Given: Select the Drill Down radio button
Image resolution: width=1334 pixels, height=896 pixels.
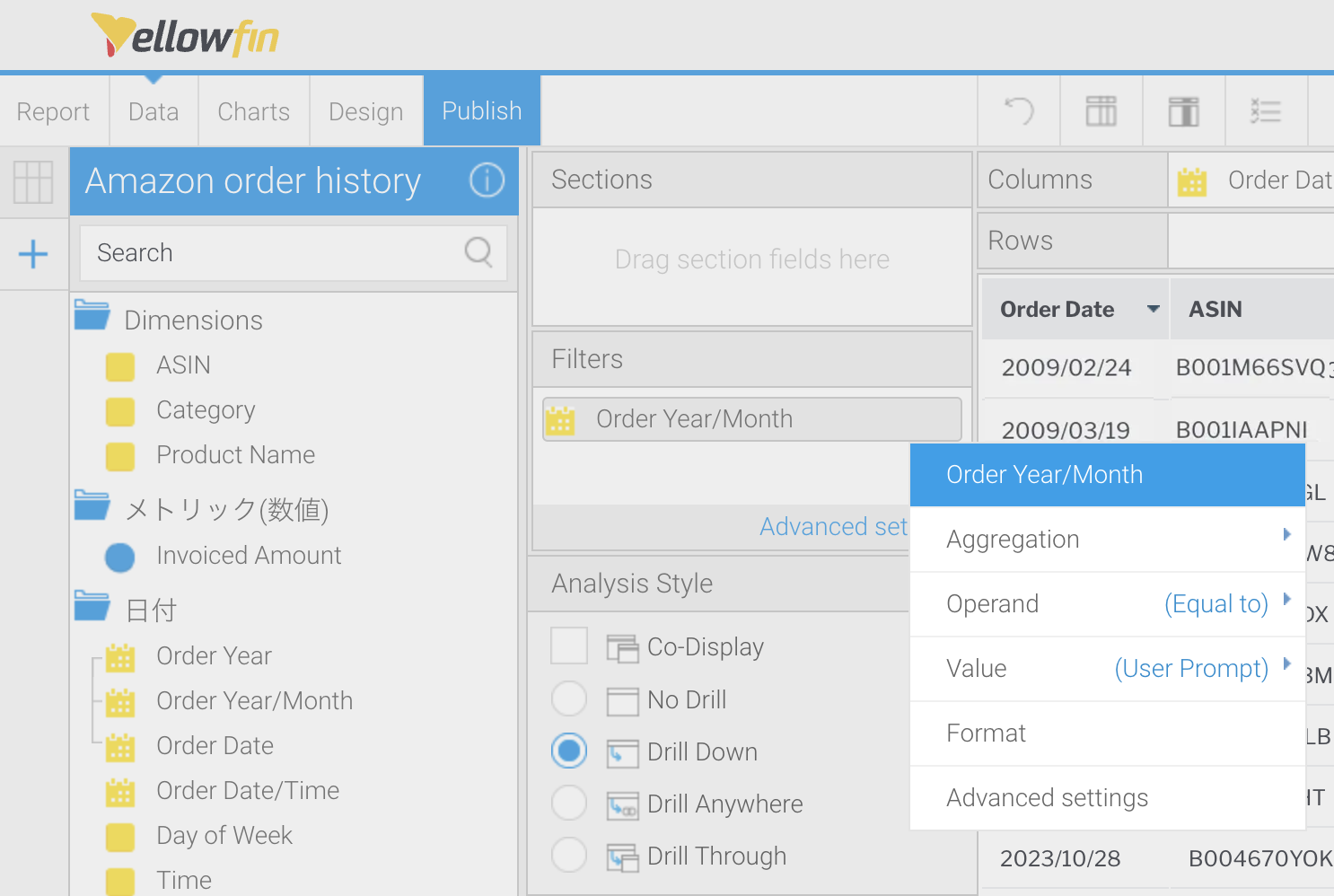Looking at the screenshot, I should pyautogui.click(x=569, y=751).
